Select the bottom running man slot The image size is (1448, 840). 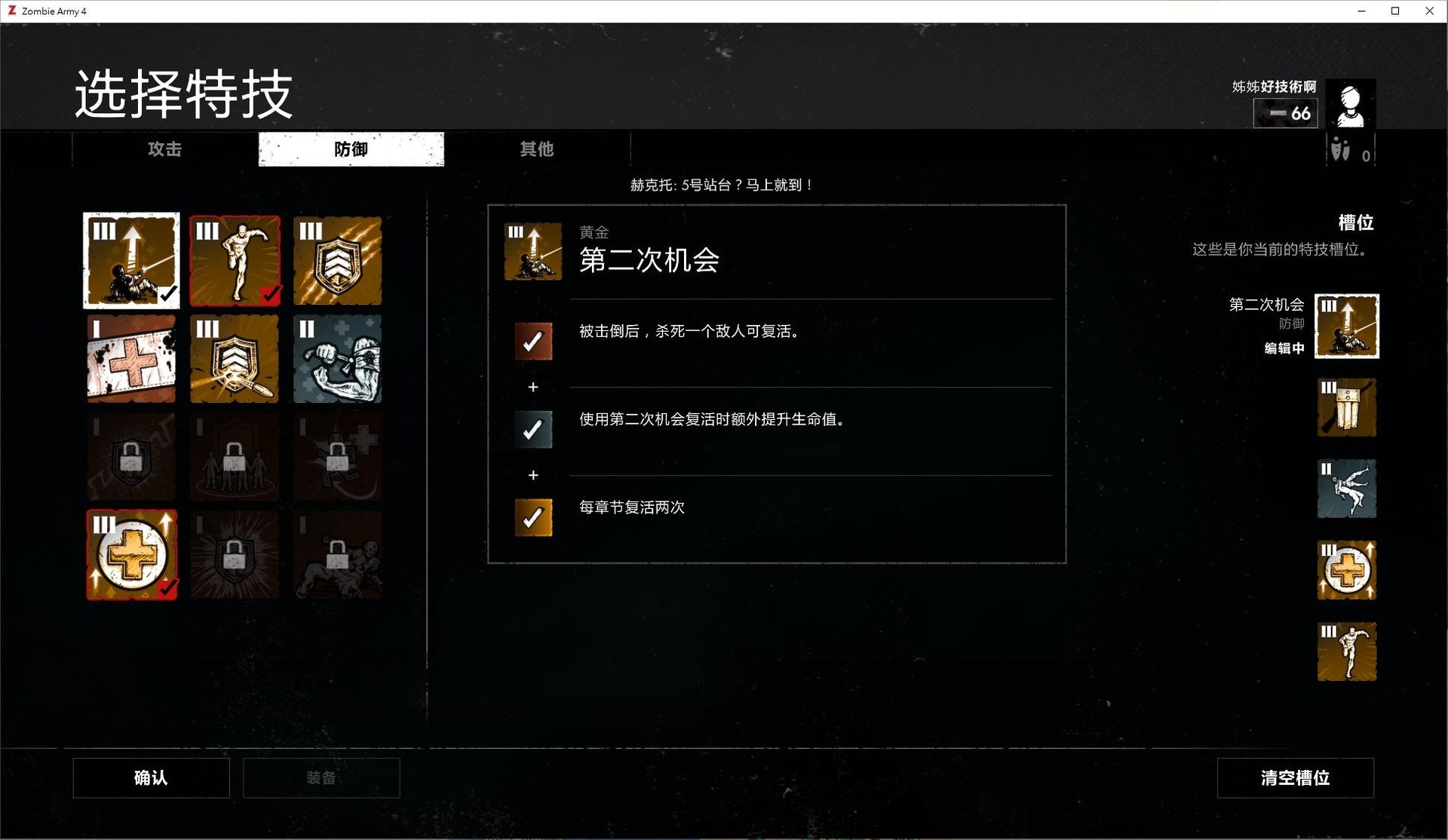[1346, 651]
